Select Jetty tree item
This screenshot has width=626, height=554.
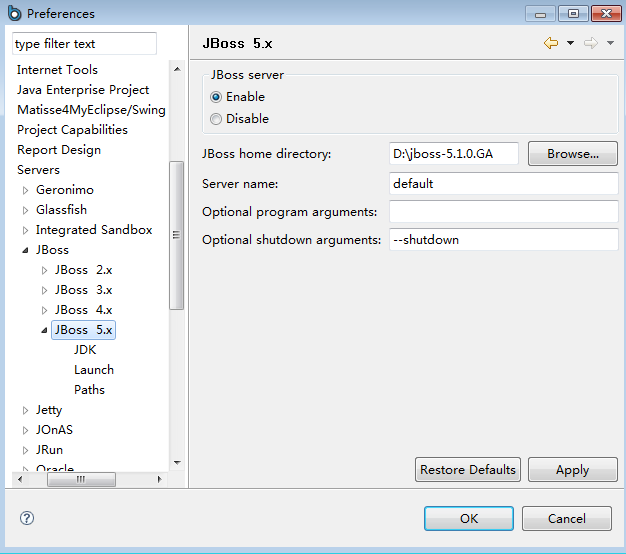coord(49,410)
